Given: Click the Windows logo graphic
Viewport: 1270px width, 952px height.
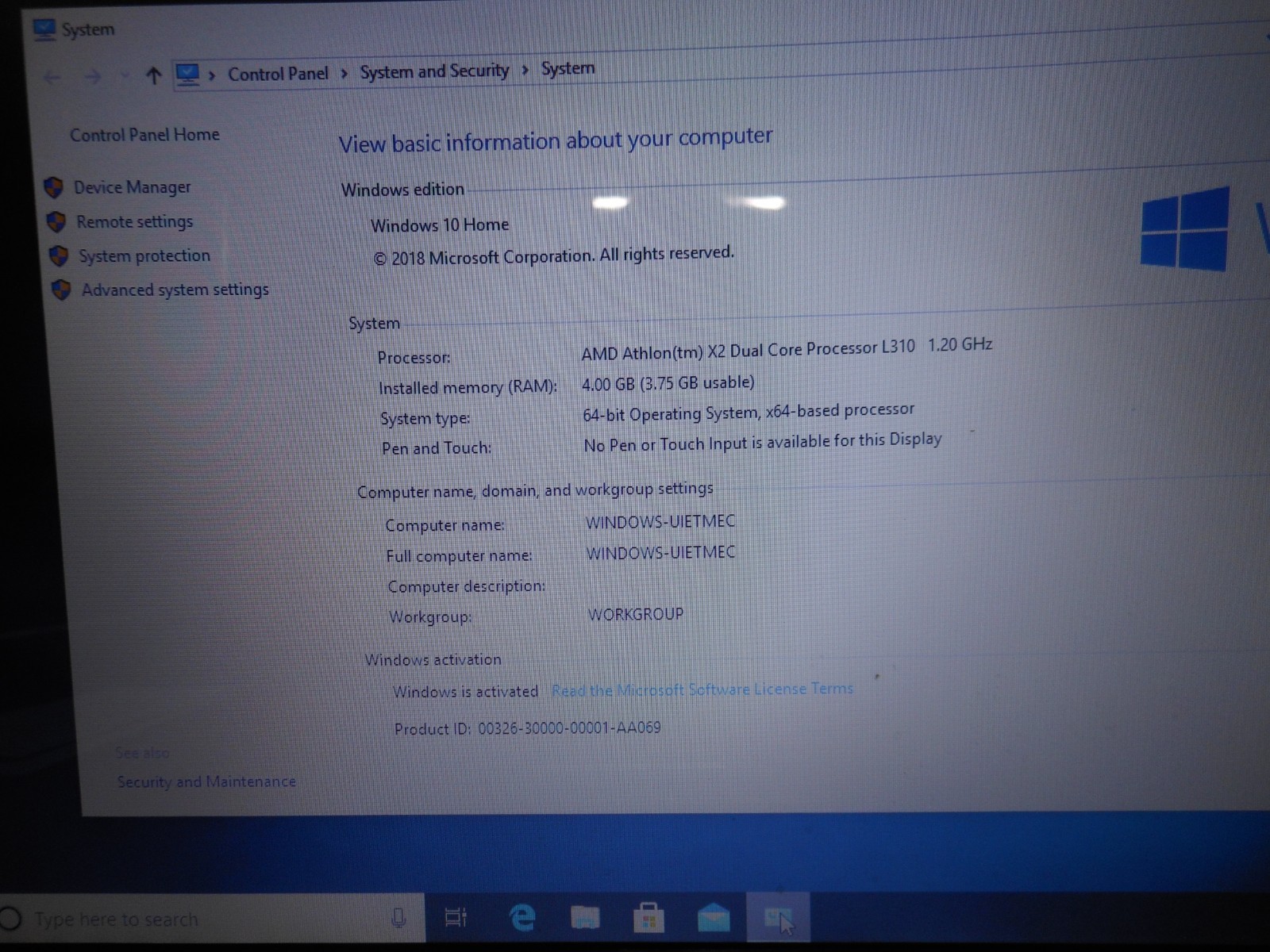Looking at the screenshot, I should pyautogui.click(x=1184, y=229).
